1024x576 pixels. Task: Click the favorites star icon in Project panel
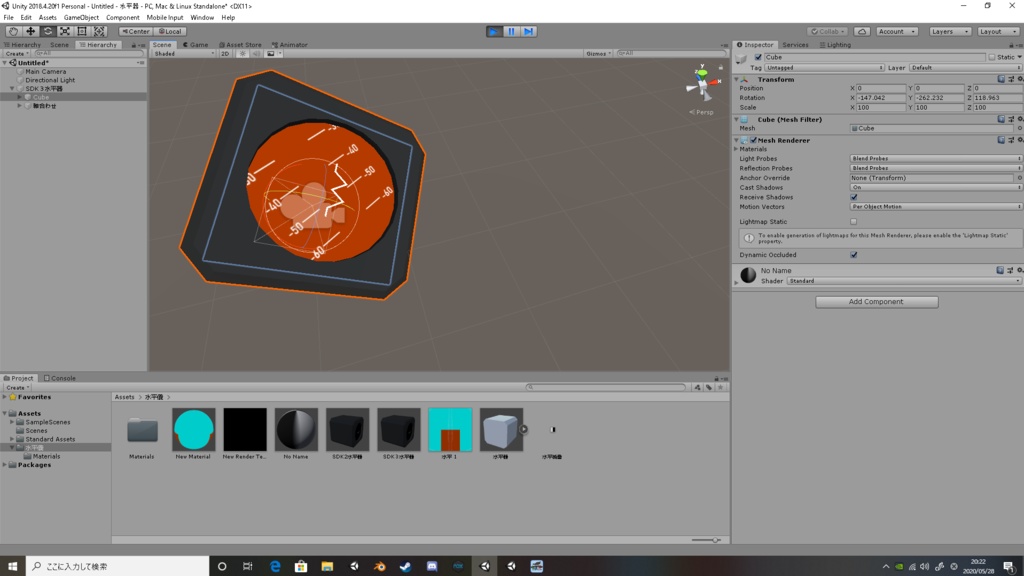[x=720, y=387]
